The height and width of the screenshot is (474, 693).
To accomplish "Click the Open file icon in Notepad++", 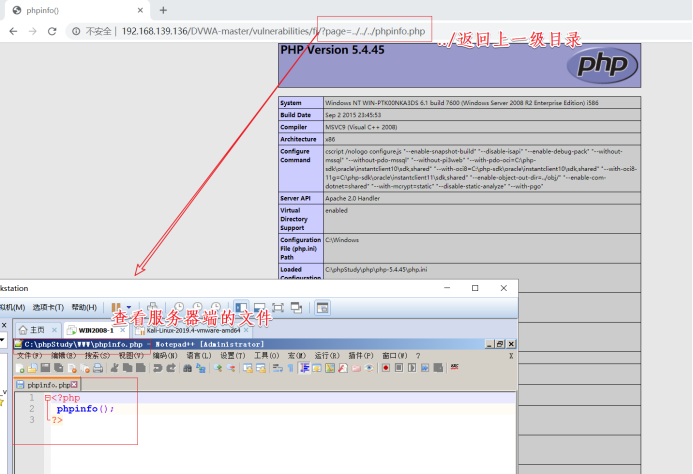I will (x=33, y=368).
